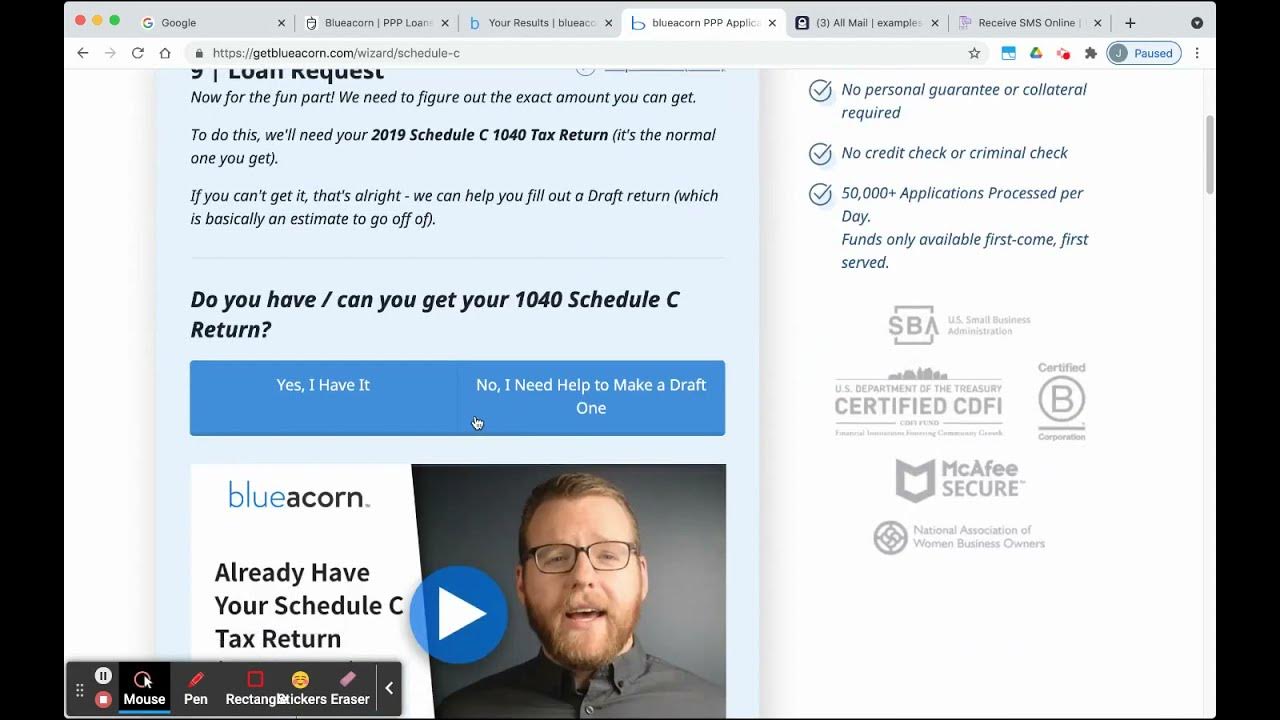Open the Google Drive extension
1280x720 pixels.
1036,53
